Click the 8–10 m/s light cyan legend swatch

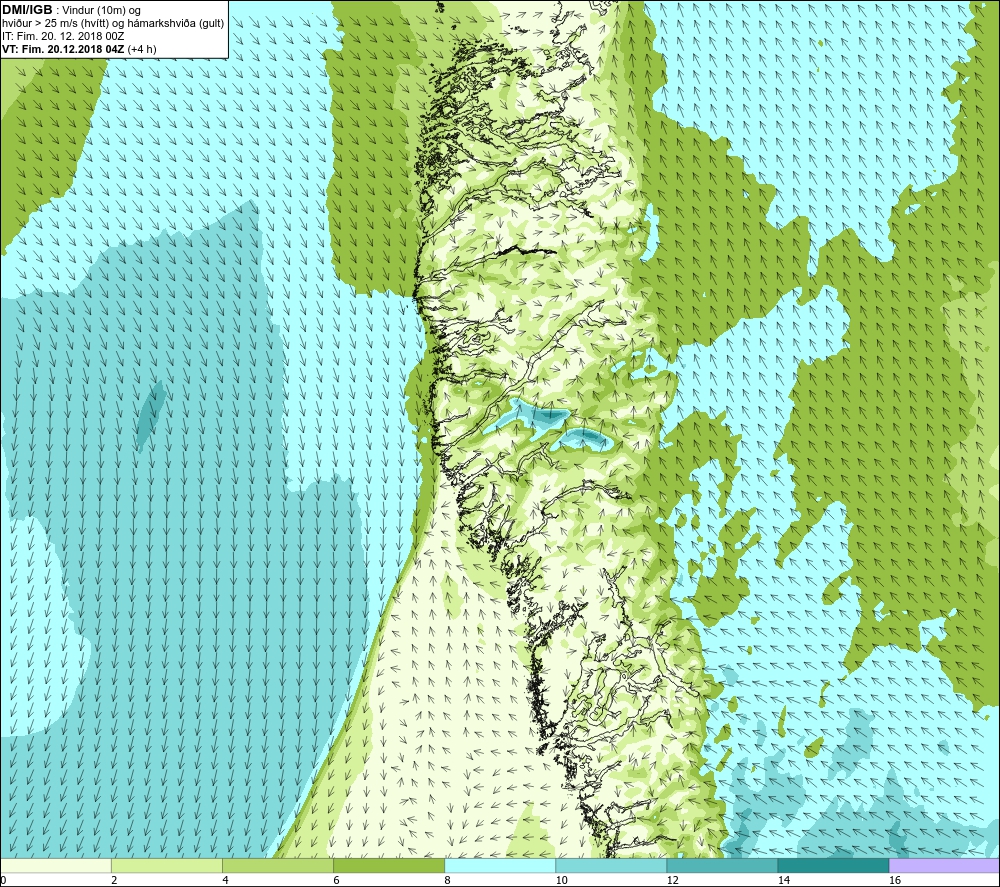[499, 866]
